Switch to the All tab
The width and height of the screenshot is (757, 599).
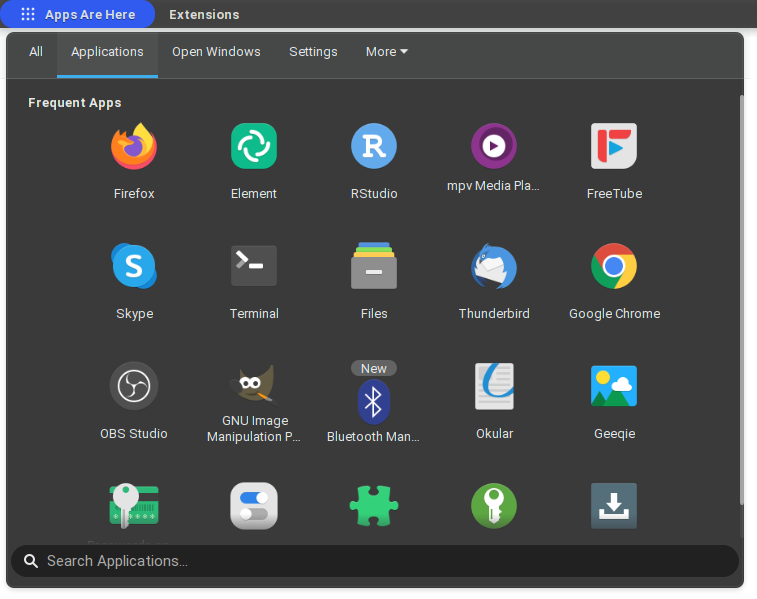(x=36, y=52)
